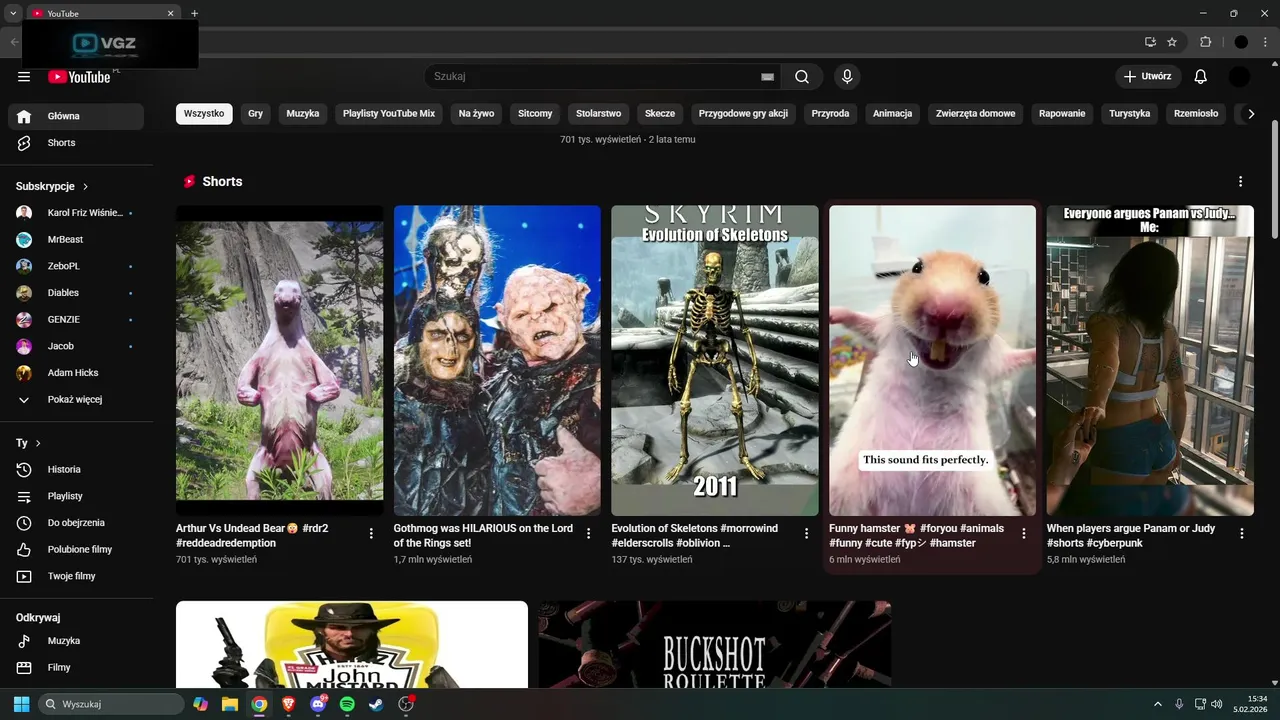This screenshot has width=1280, height=720.
Task: Click the Windows Wyszukaj taskbar search box
Action: click(111, 704)
